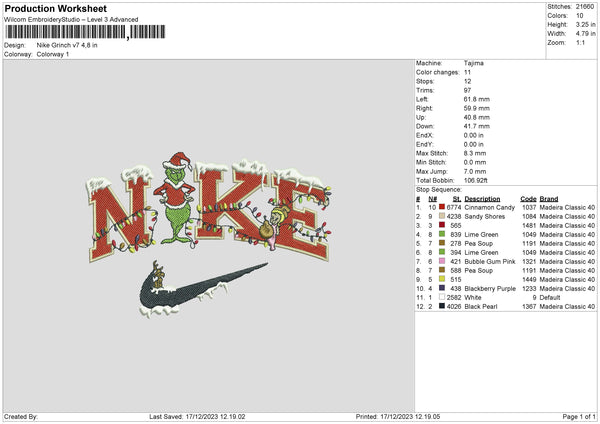Click the Colors value 10
Image resolution: width=600 pixels, height=424 pixels.
tap(580, 16)
